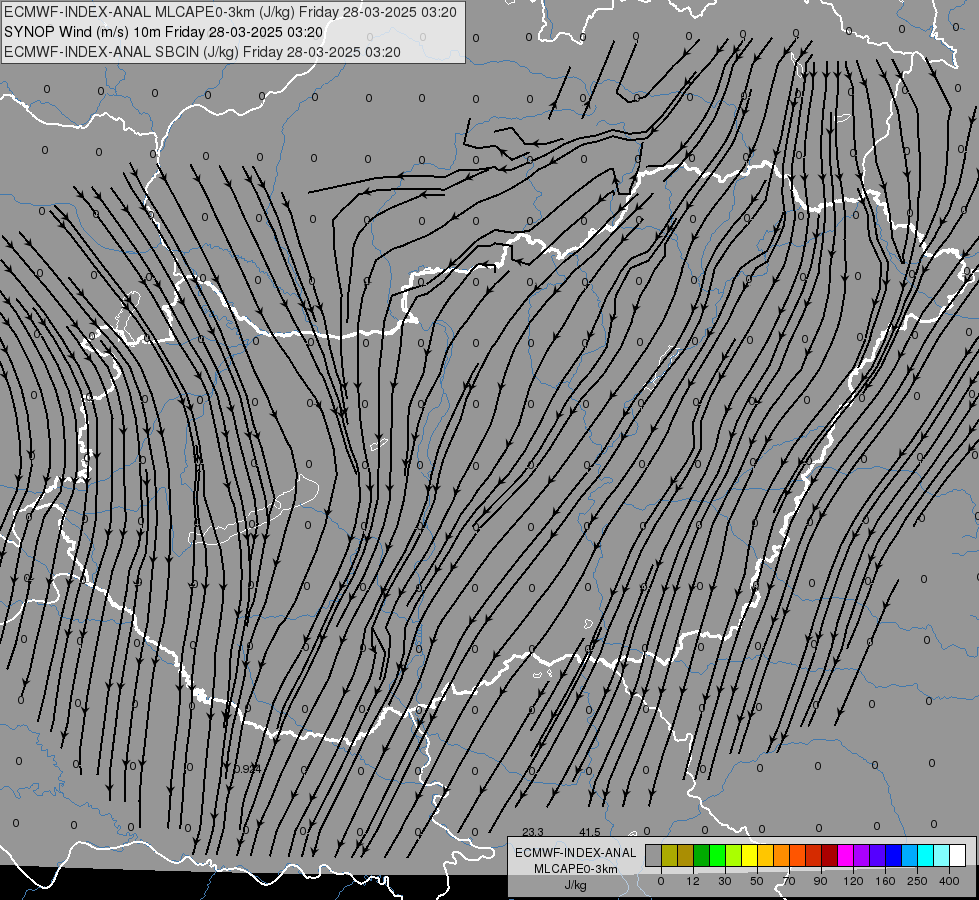
Task: Click the map value '41.5'
Action: point(590,832)
